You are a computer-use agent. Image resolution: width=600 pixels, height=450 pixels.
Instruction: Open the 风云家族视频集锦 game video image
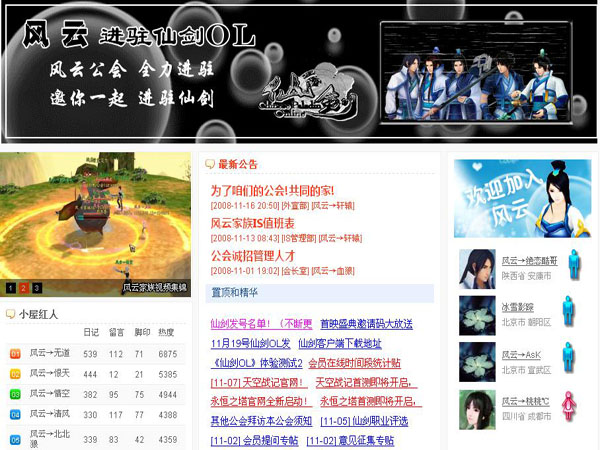95,224
